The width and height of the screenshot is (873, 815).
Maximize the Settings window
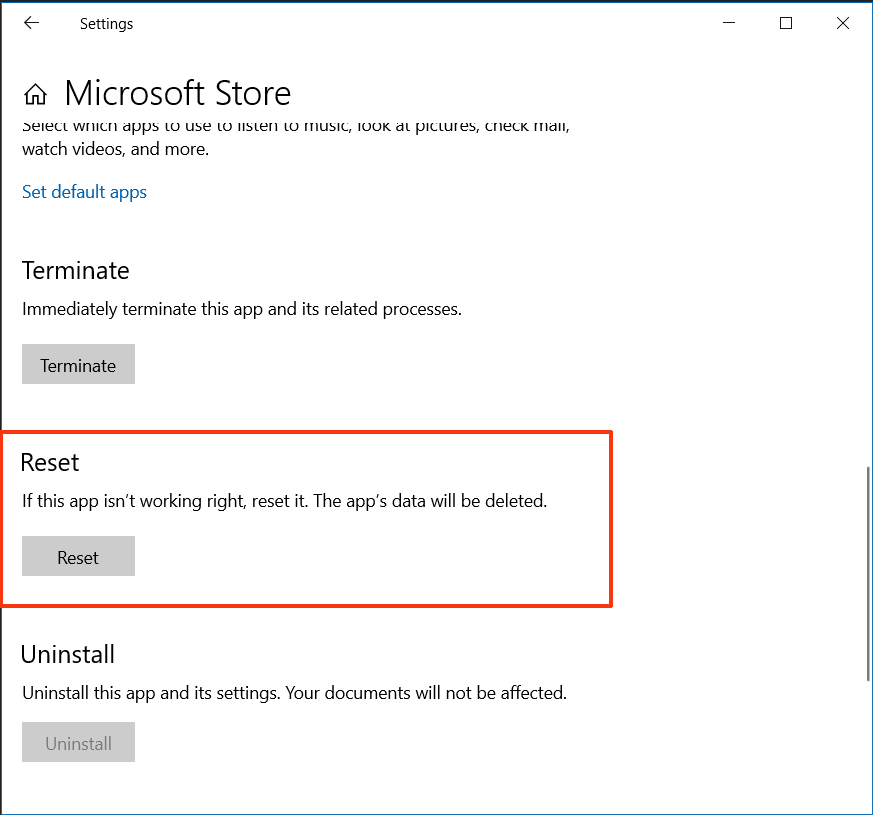point(786,23)
